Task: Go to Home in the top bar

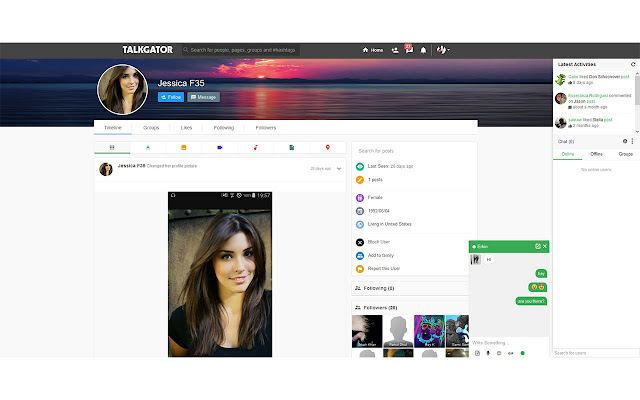Action: click(x=373, y=50)
